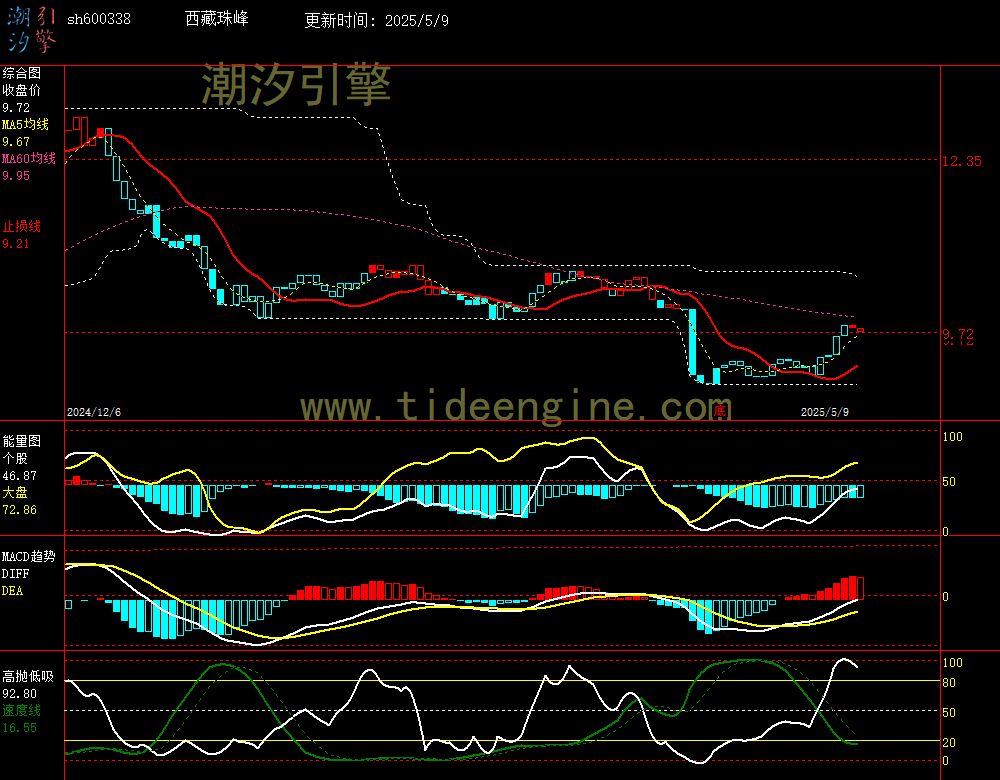Image resolution: width=1000 pixels, height=780 pixels.
Task: Click the 100 axis label in energy panel
Action: [952, 437]
